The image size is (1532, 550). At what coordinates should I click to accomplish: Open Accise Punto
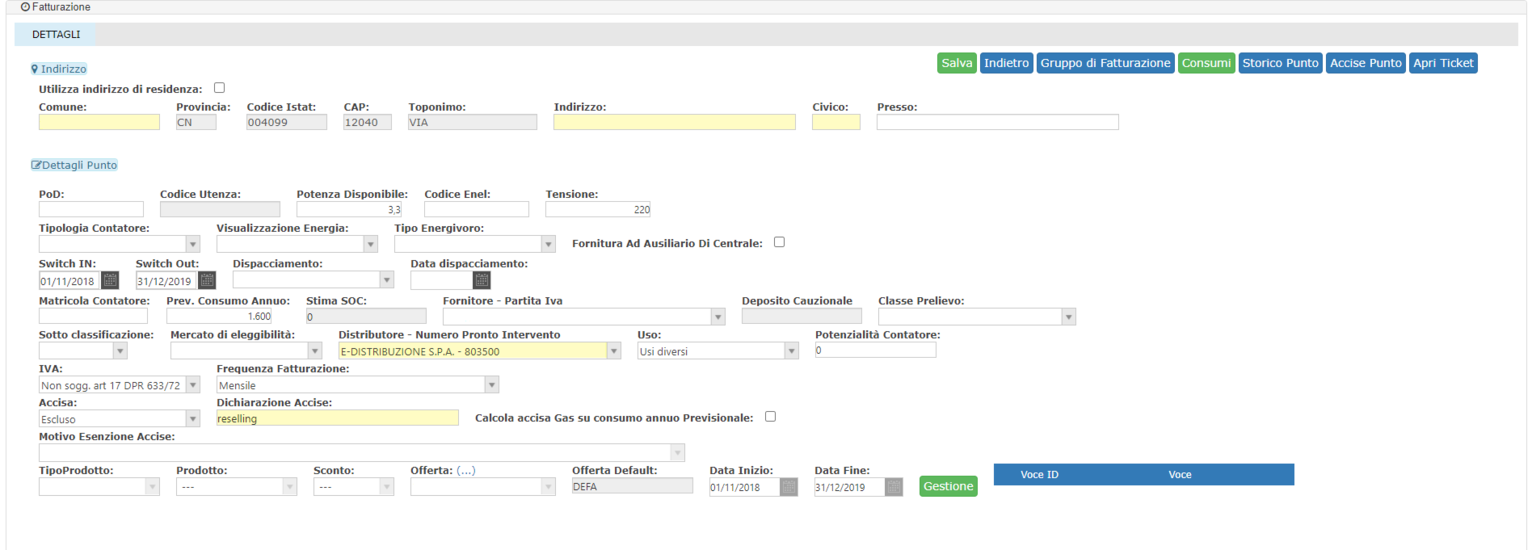pyautogui.click(x=1366, y=63)
